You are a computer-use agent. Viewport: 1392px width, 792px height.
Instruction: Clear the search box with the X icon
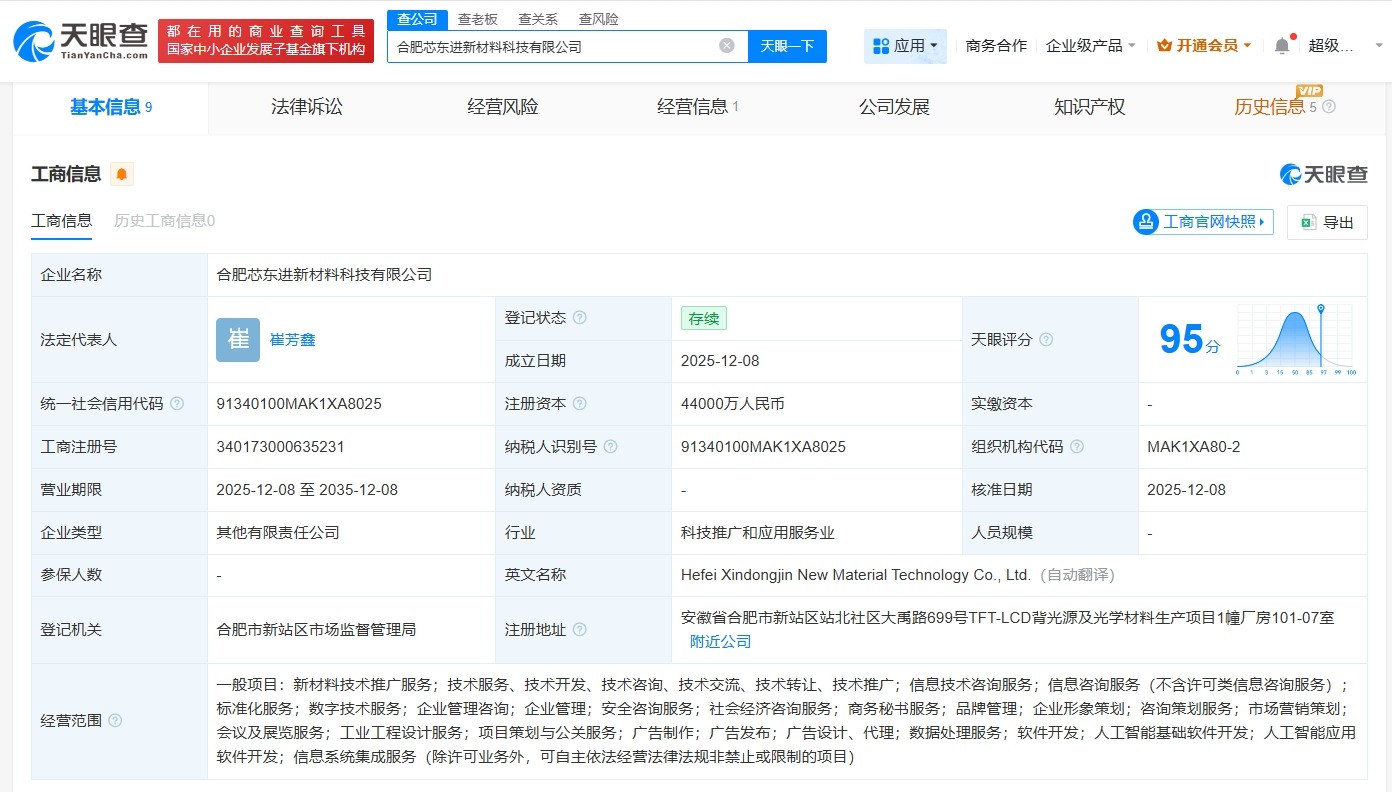(x=727, y=46)
